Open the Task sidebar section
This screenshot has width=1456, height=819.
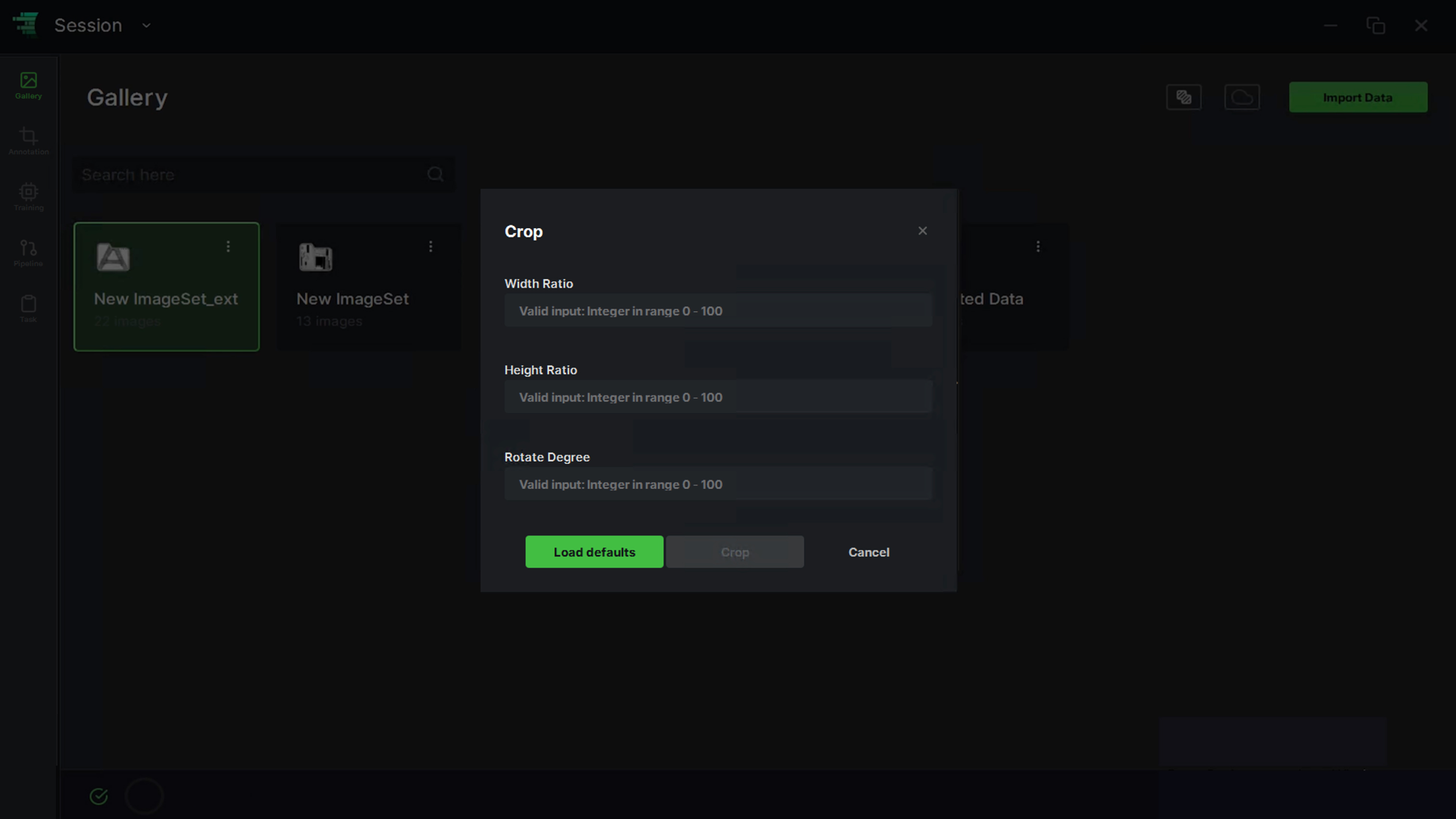28,309
